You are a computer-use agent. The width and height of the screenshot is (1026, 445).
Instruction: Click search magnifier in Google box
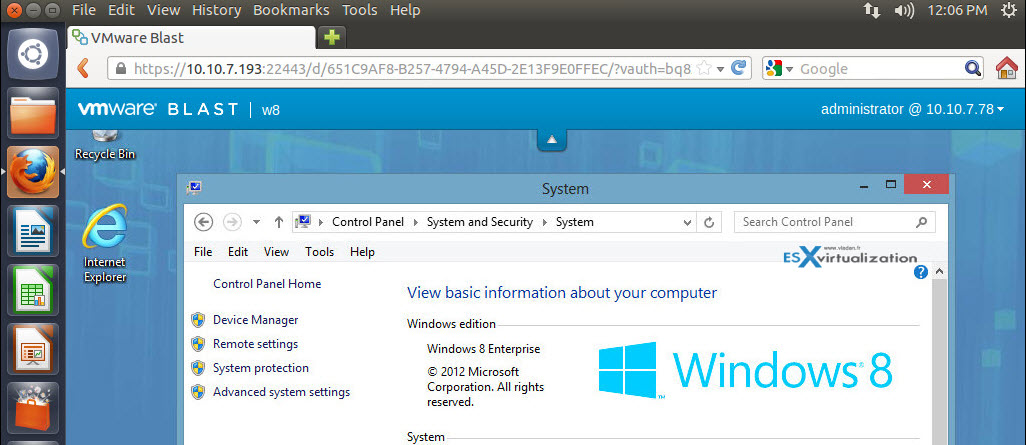[x=973, y=68]
